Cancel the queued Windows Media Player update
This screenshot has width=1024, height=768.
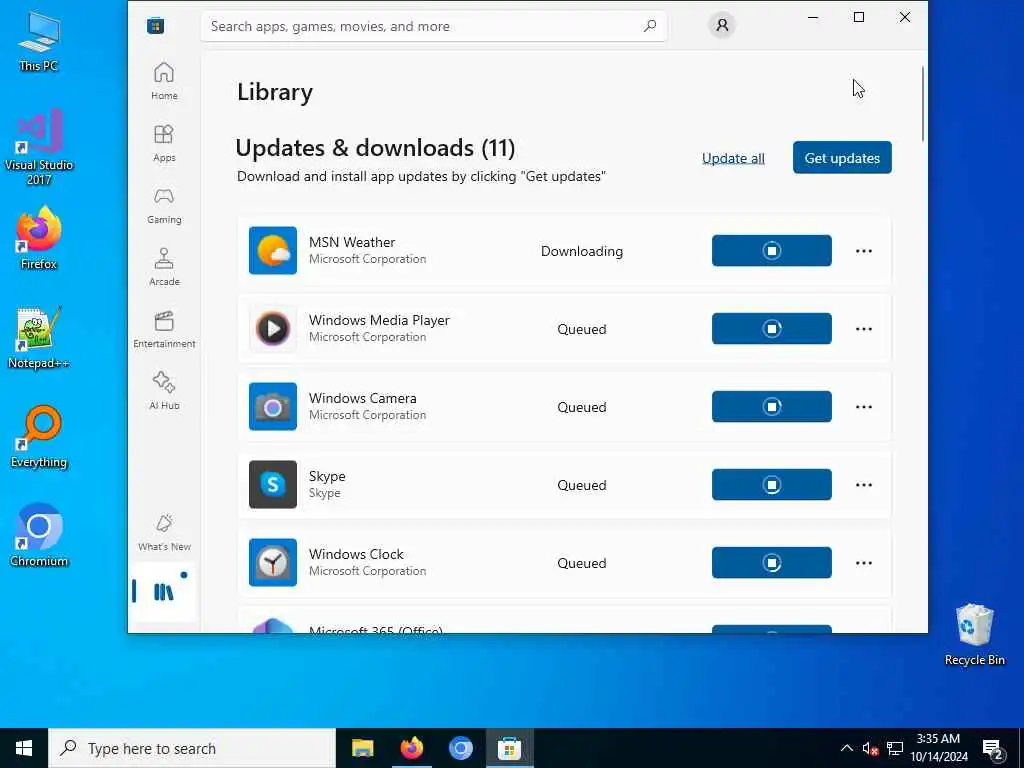point(771,328)
